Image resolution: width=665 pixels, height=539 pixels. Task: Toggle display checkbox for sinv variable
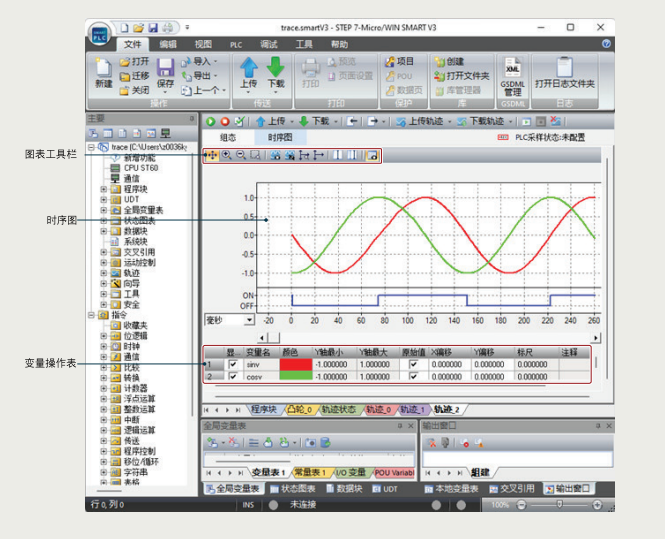tap(233, 364)
